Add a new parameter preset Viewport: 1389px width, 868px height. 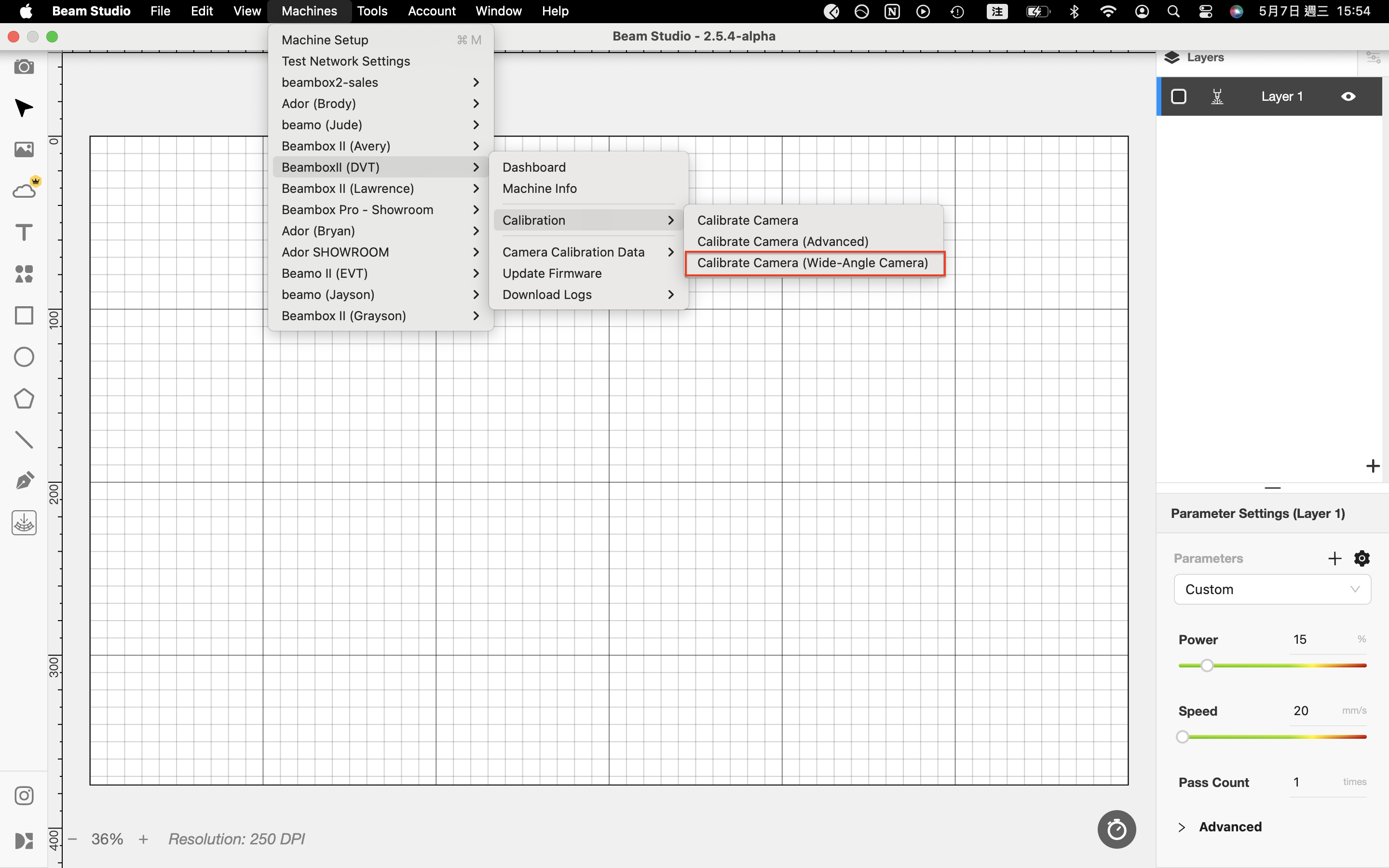(1335, 558)
